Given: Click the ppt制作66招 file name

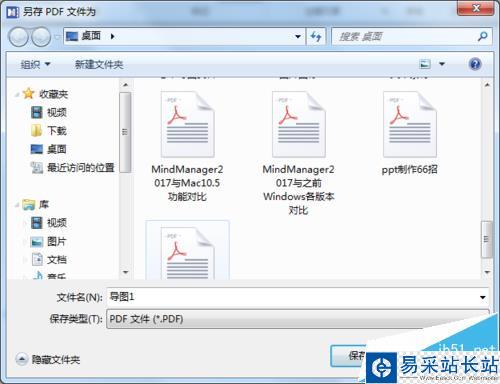Looking at the screenshot, I should (x=410, y=169).
